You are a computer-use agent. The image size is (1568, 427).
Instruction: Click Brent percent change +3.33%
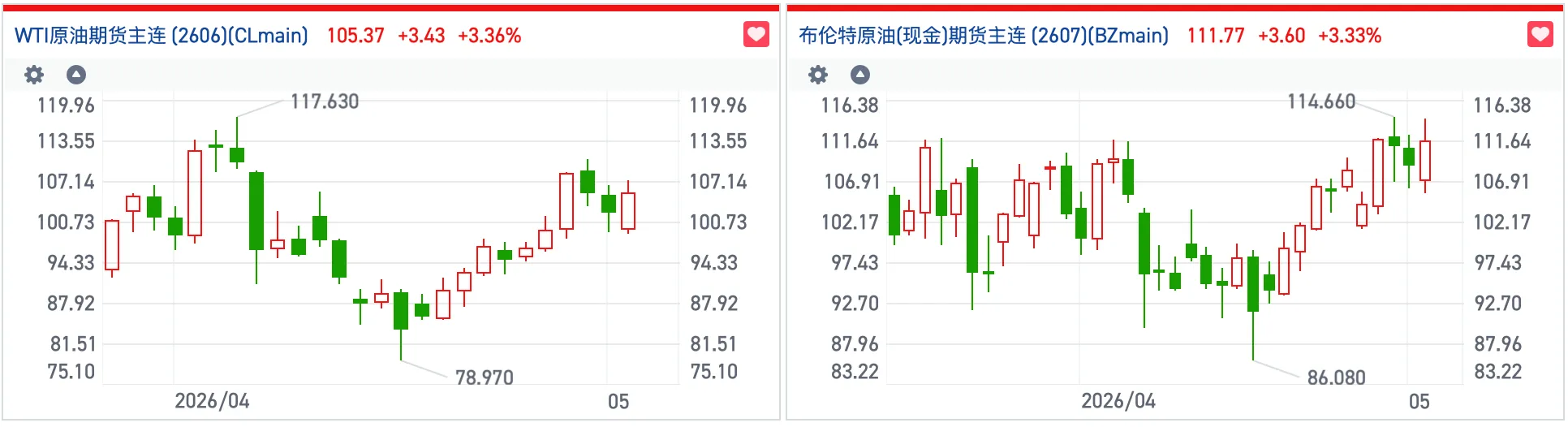pyautogui.click(x=1350, y=36)
